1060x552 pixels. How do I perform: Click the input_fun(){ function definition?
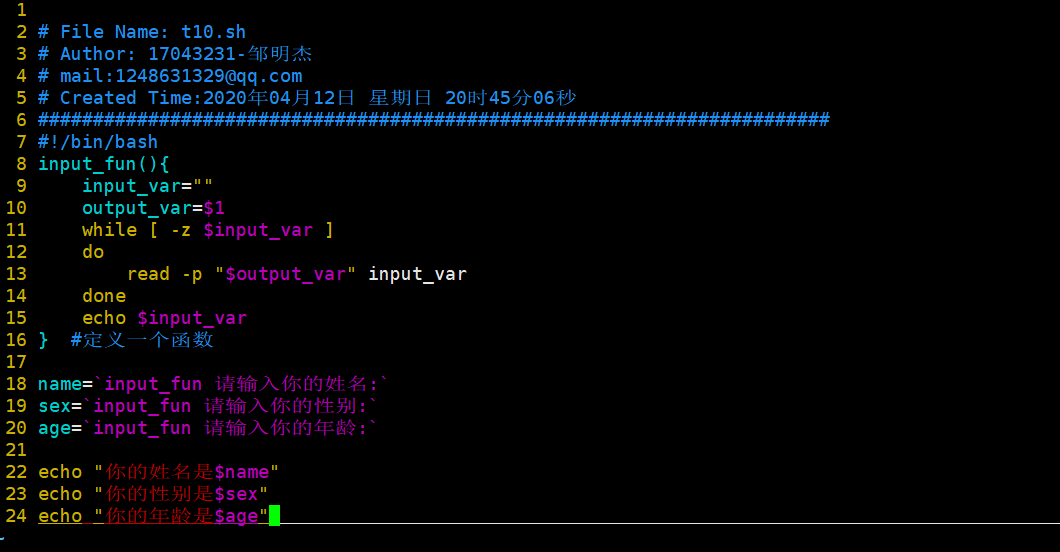coord(103,164)
